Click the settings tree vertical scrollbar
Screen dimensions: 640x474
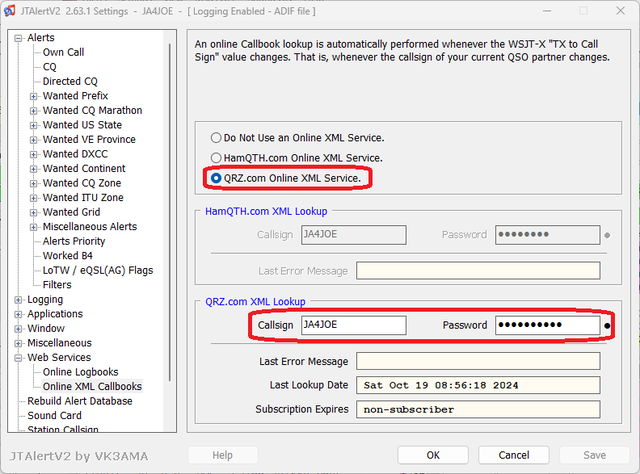(169, 212)
